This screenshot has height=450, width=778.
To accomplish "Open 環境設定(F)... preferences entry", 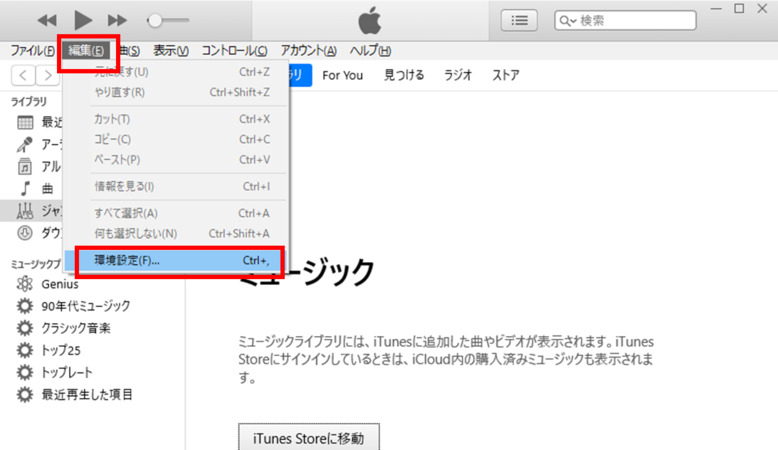I will 176,260.
